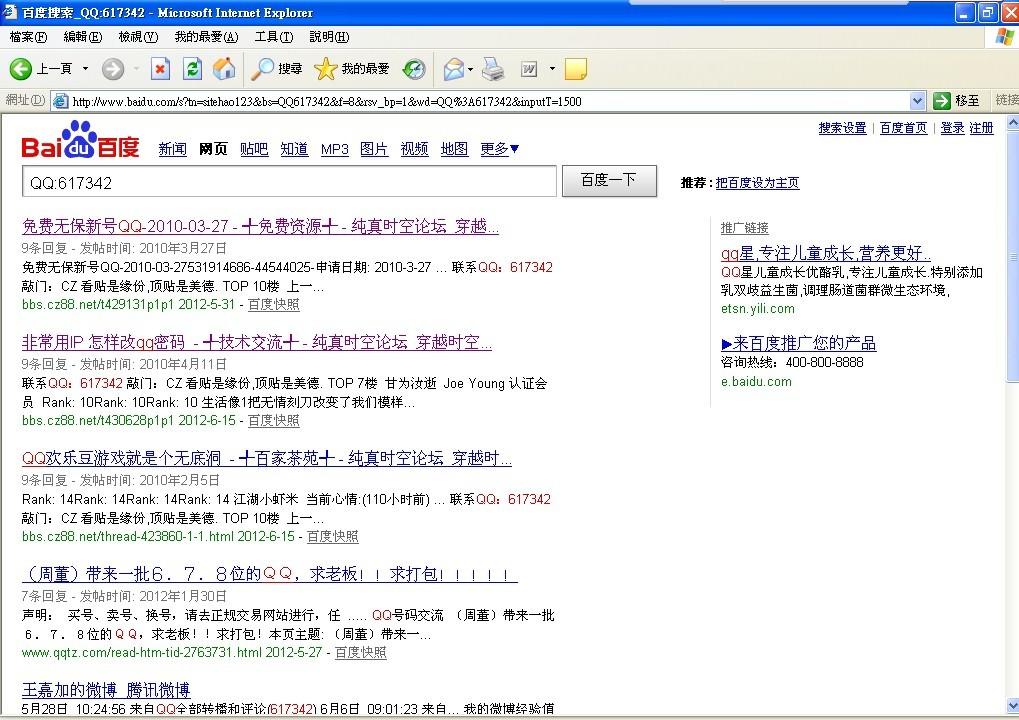Click the scrollbar down arrow
Screen dimensions: 1019x720
[x=1013, y=705]
